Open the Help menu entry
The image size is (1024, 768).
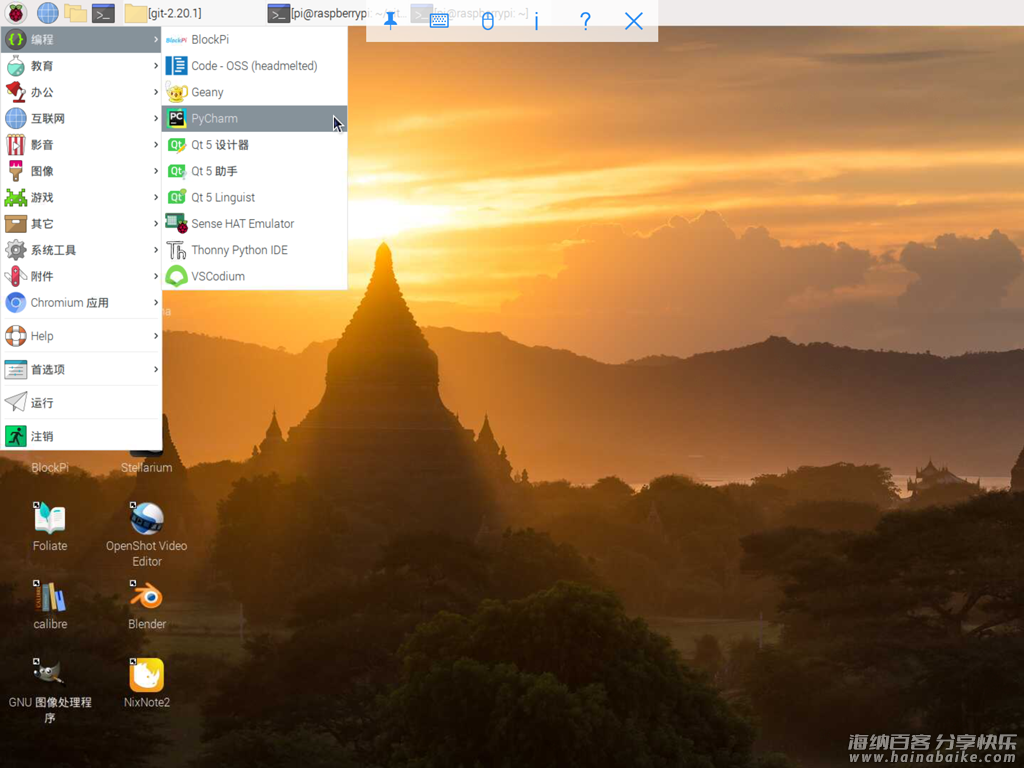81,336
